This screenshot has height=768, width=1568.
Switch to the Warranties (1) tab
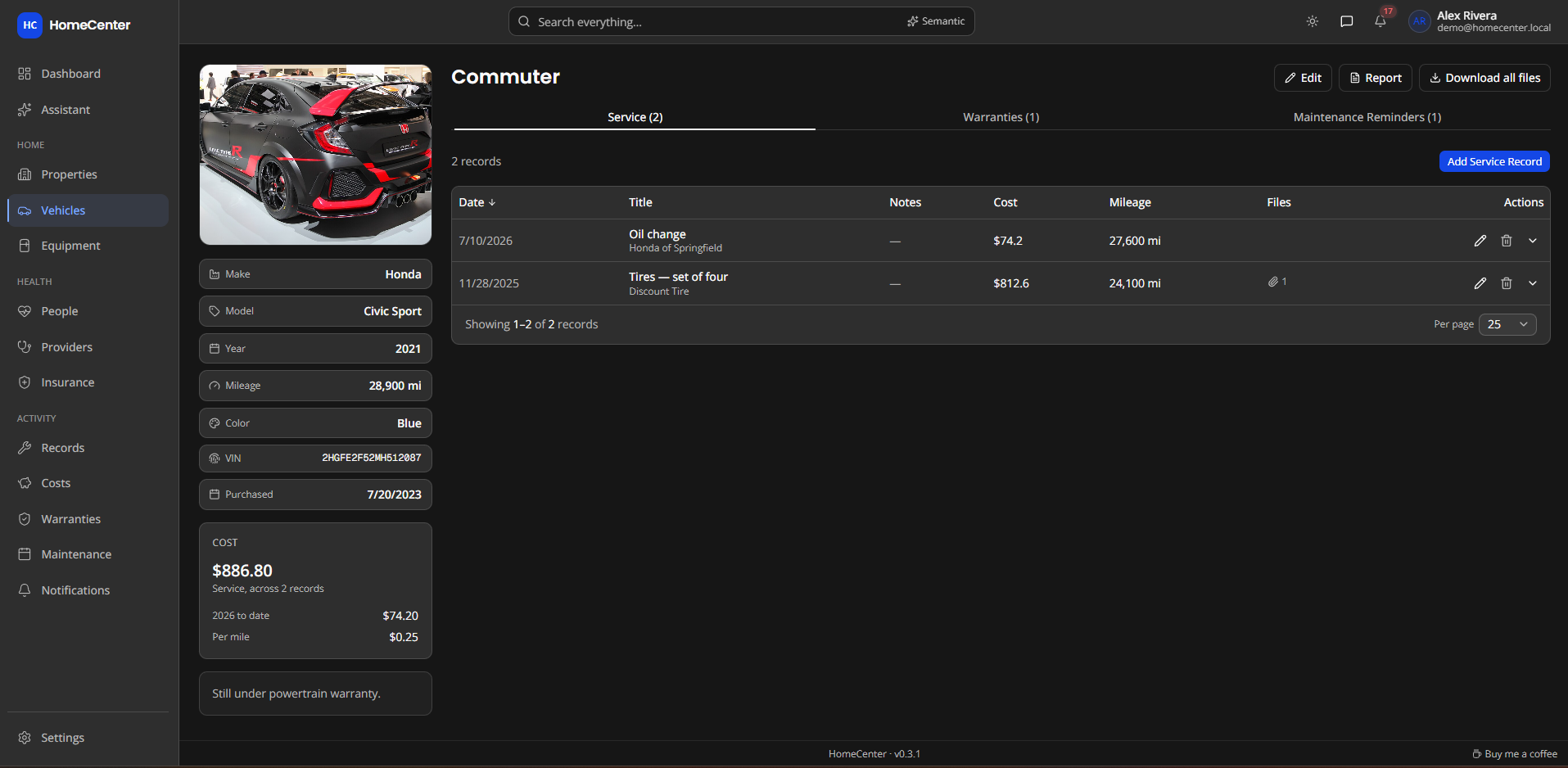[1001, 117]
